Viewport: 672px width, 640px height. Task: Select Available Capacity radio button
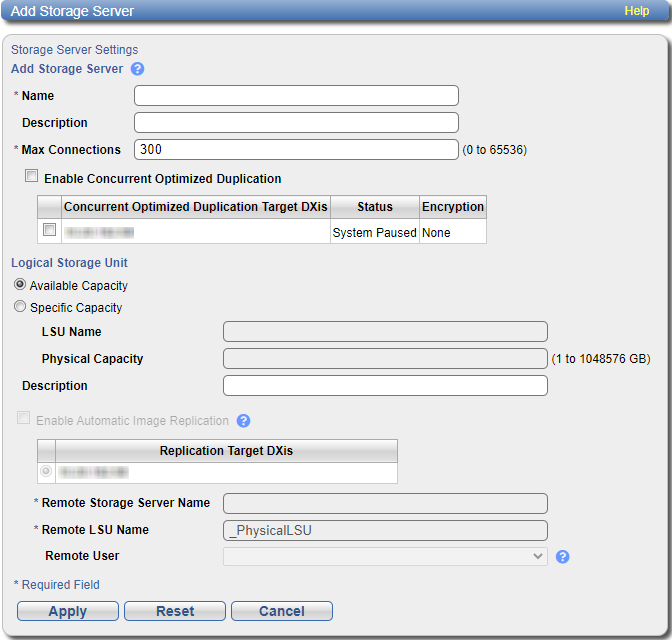(x=20, y=285)
